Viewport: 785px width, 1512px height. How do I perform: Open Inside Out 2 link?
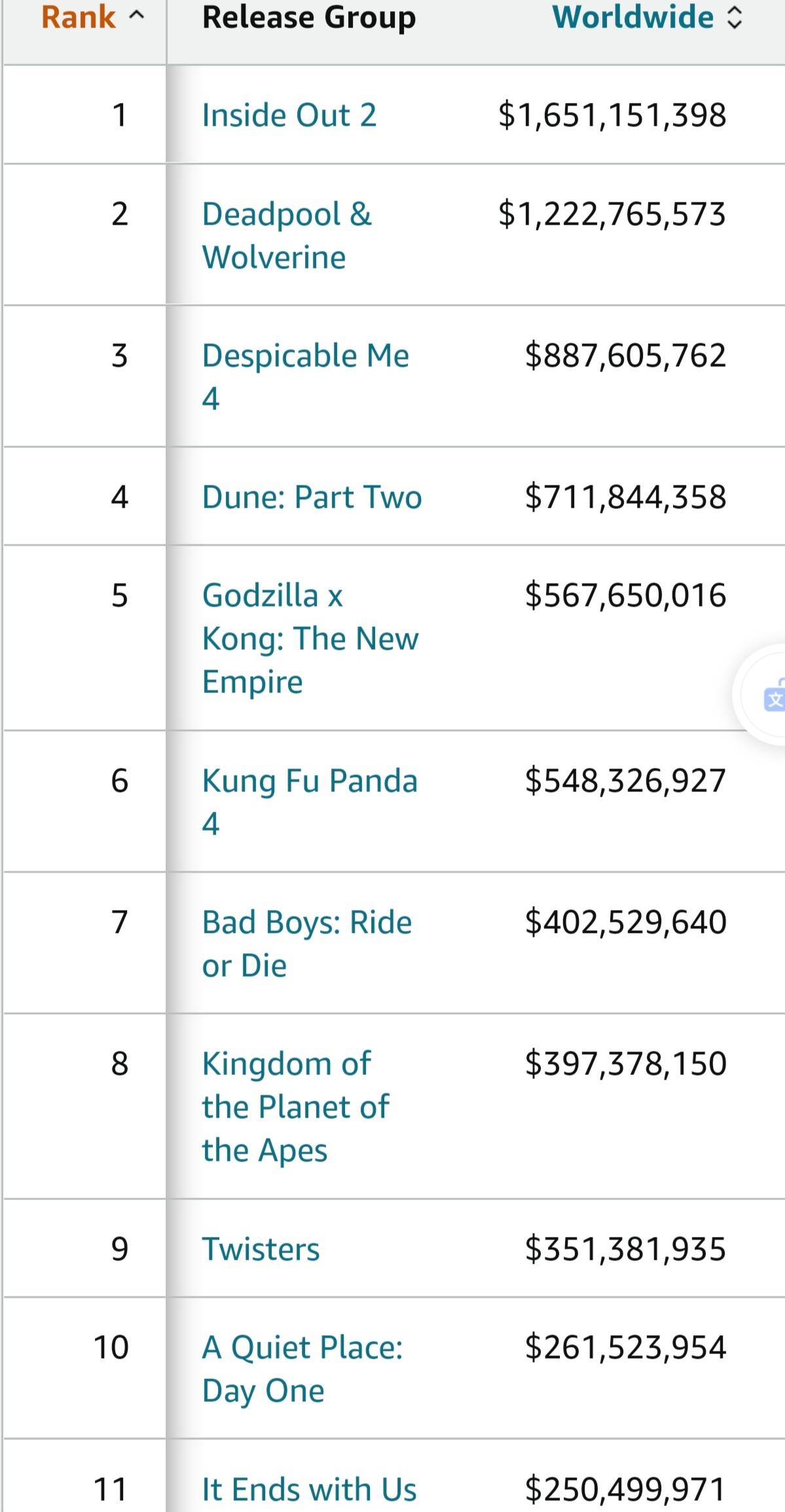289,115
